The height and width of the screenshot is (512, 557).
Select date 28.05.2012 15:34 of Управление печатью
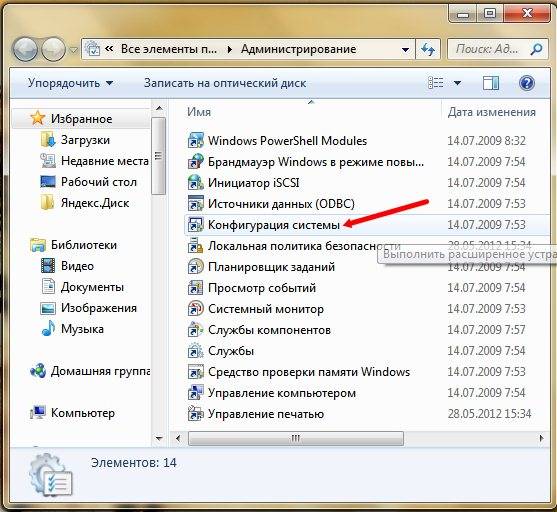489,414
